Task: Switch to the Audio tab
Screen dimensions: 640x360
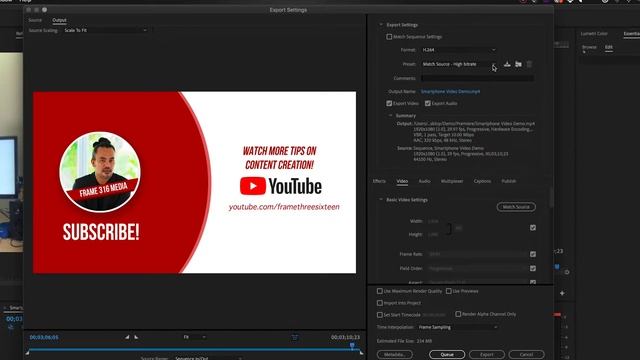Action: pos(424,181)
